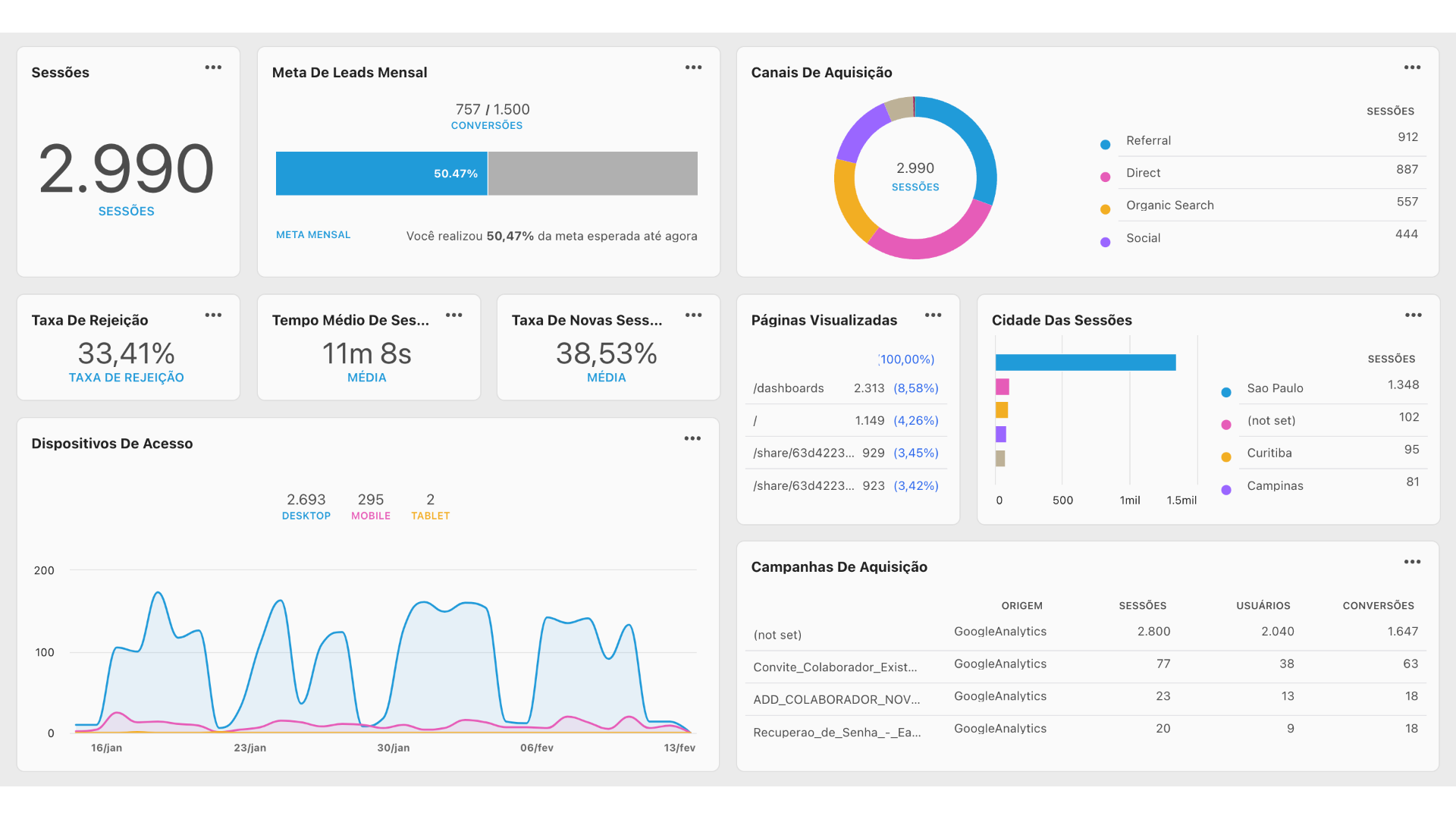The height and width of the screenshot is (819, 1456).
Task: Open Taxa De Rejeição widget options
Action: 213,315
